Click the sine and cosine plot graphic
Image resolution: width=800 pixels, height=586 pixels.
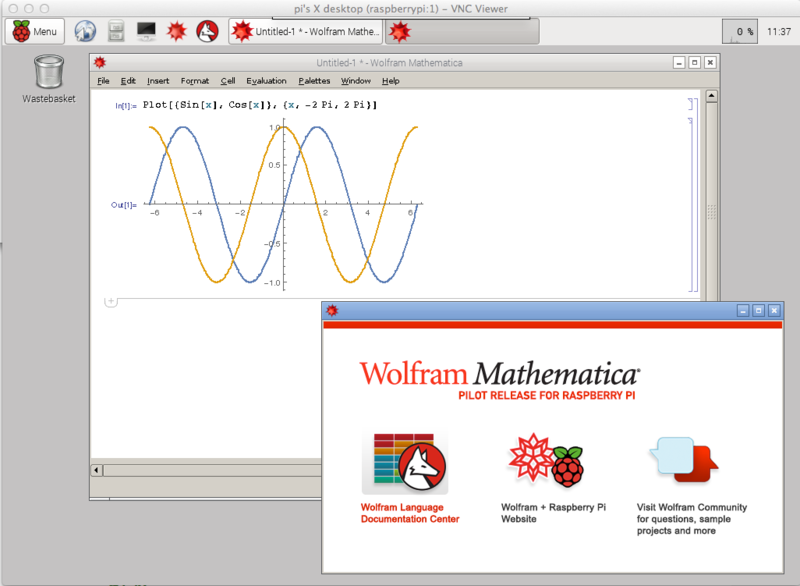coord(284,204)
